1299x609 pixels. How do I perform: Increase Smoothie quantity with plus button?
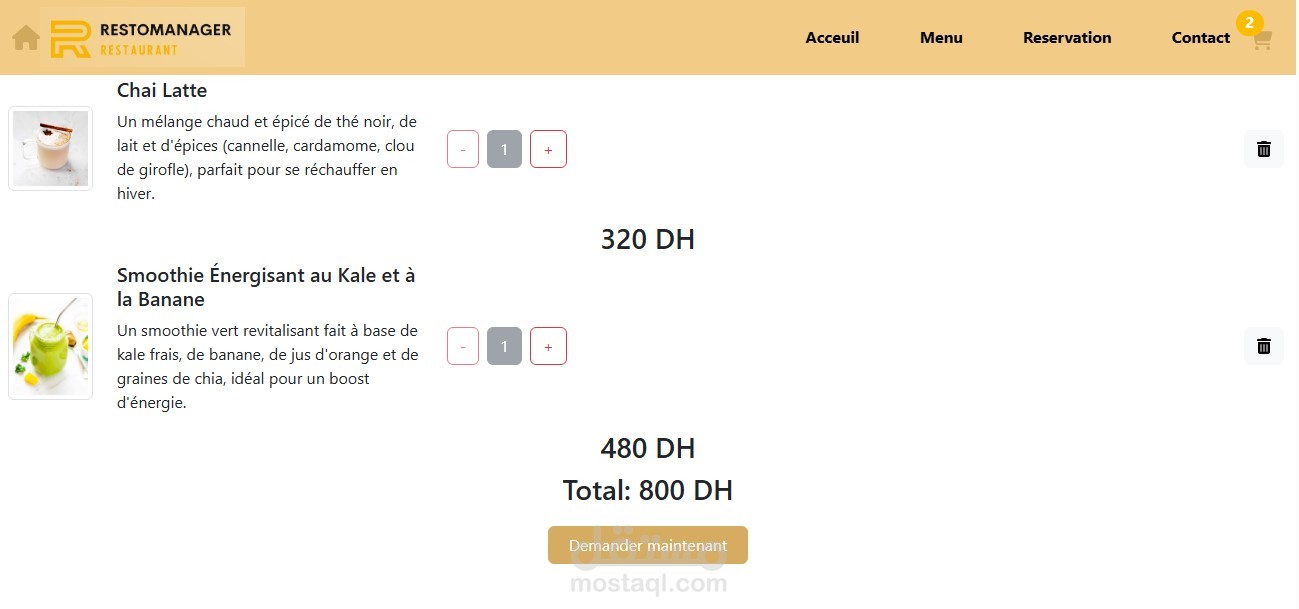[548, 346]
